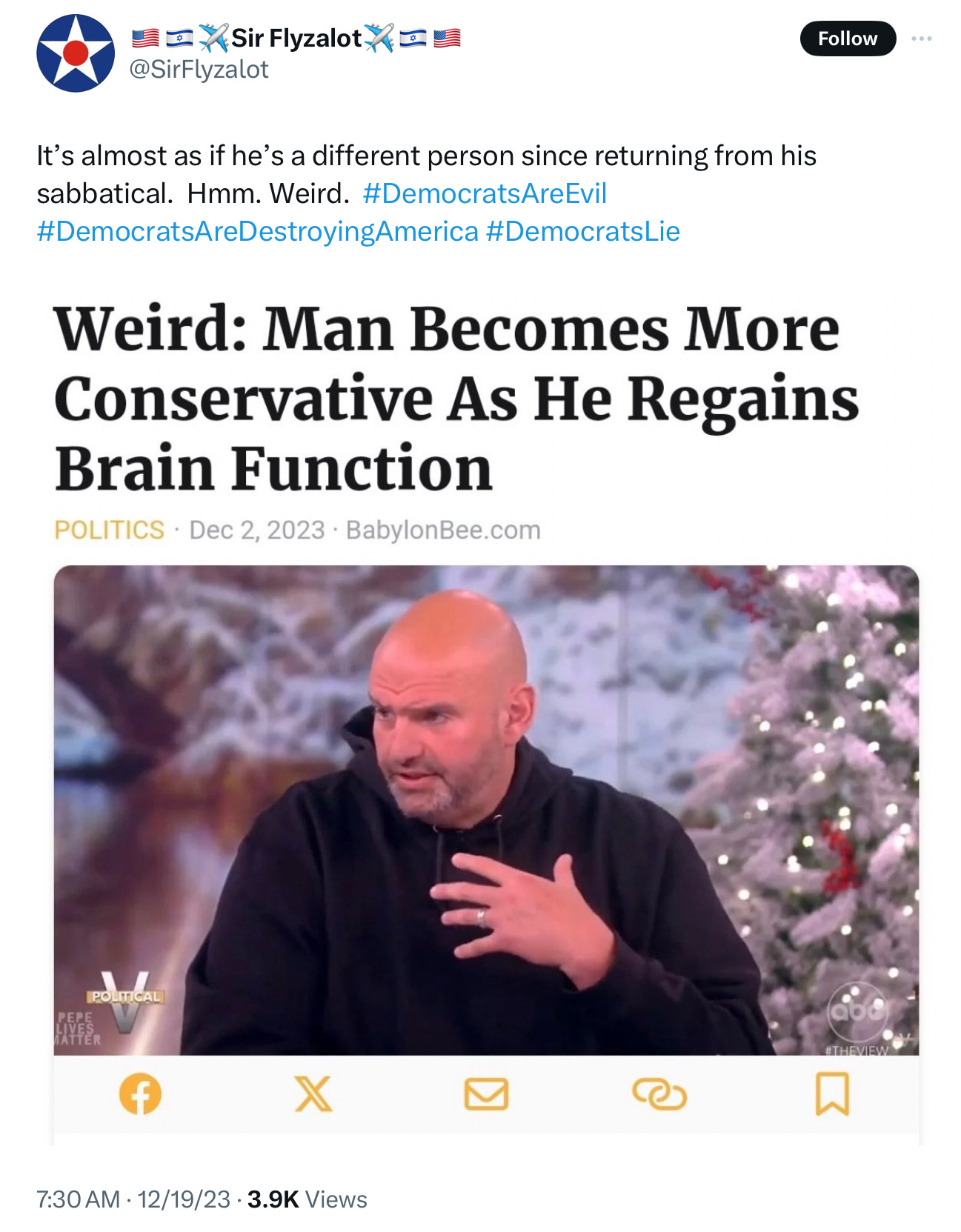The image size is (961, 1232).
Task: Follow the Sir Flyzalot account
Action: 848,39
